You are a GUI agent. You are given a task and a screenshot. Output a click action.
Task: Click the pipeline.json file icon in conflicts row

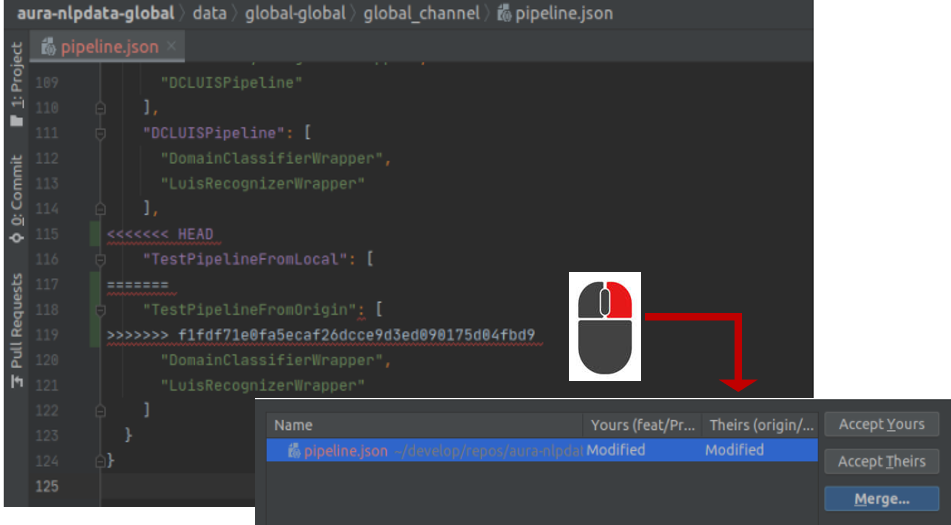294,450
